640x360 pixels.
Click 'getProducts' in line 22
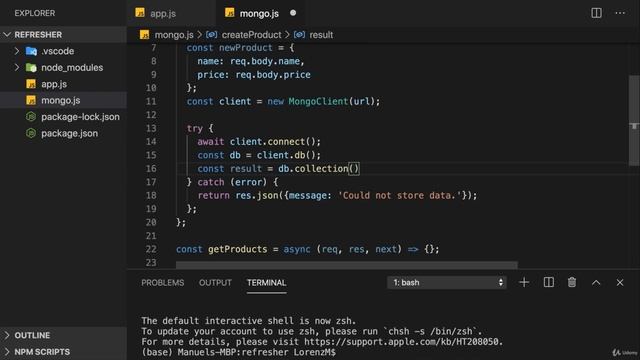pyautogui.click(x=238, y=249)
